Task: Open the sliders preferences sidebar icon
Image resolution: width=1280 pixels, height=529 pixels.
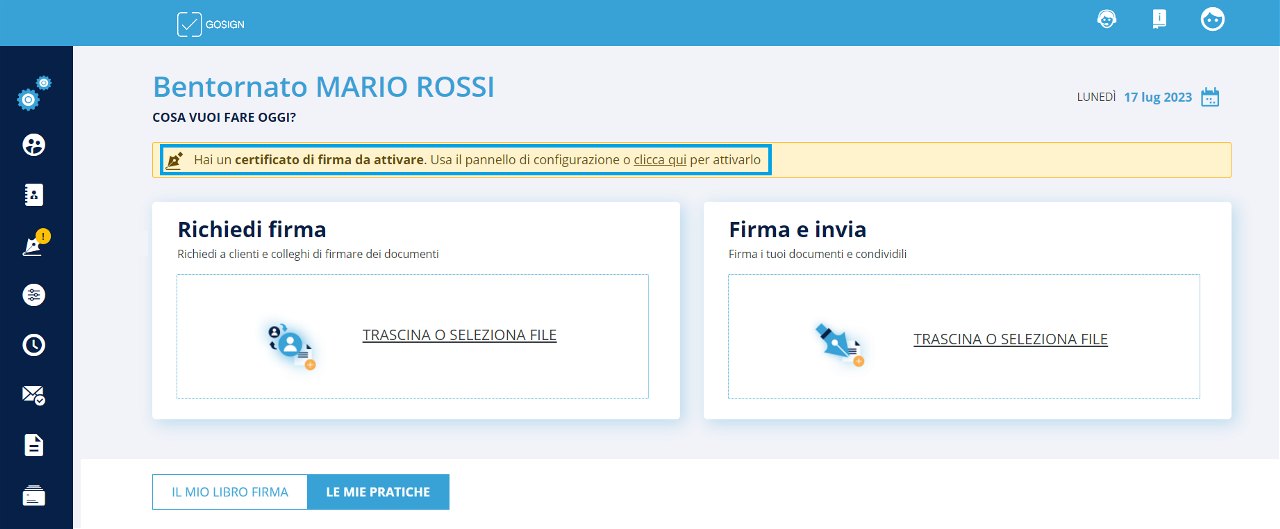Action: coord(34,295)
